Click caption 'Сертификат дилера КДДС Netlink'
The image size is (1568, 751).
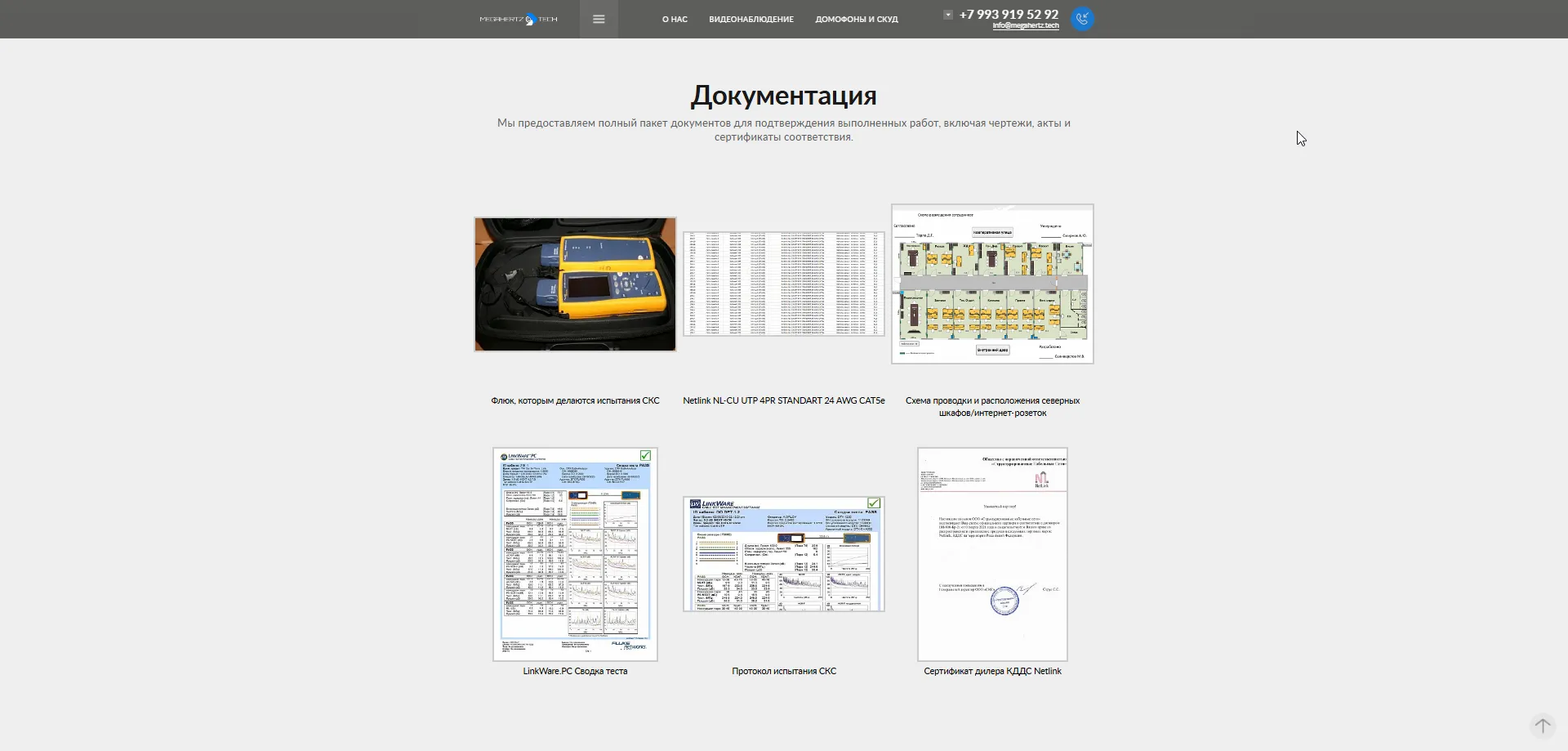pyautogui.click(x=992, y=672)
